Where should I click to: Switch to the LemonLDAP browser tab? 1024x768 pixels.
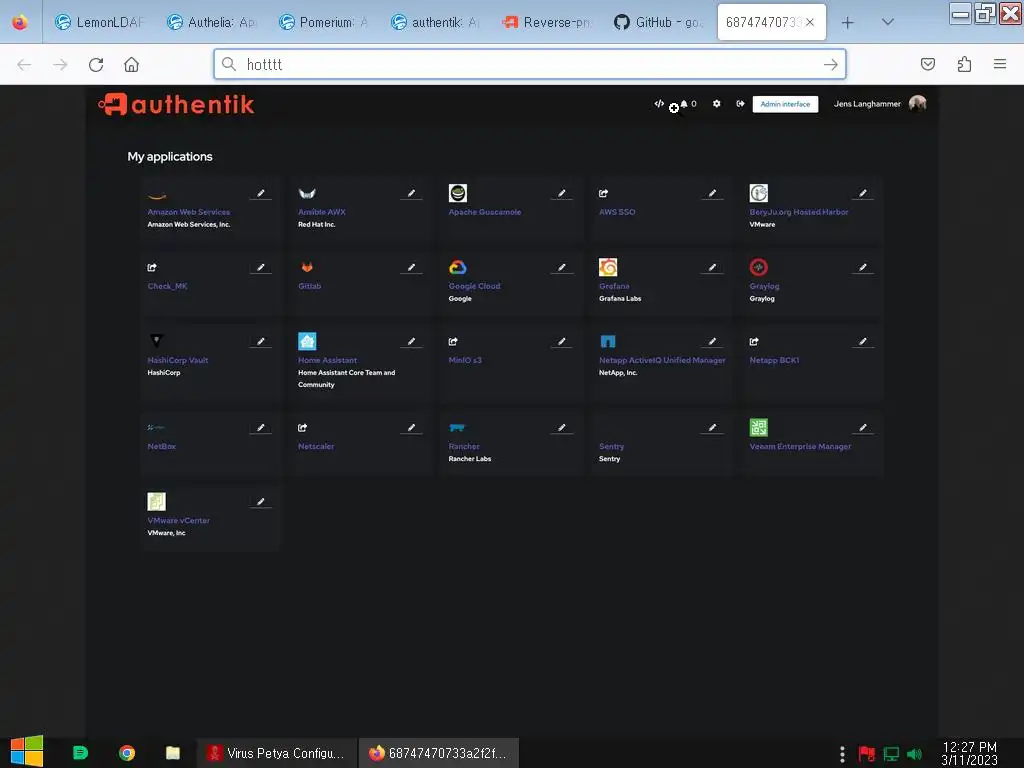(x=99, y=22)
